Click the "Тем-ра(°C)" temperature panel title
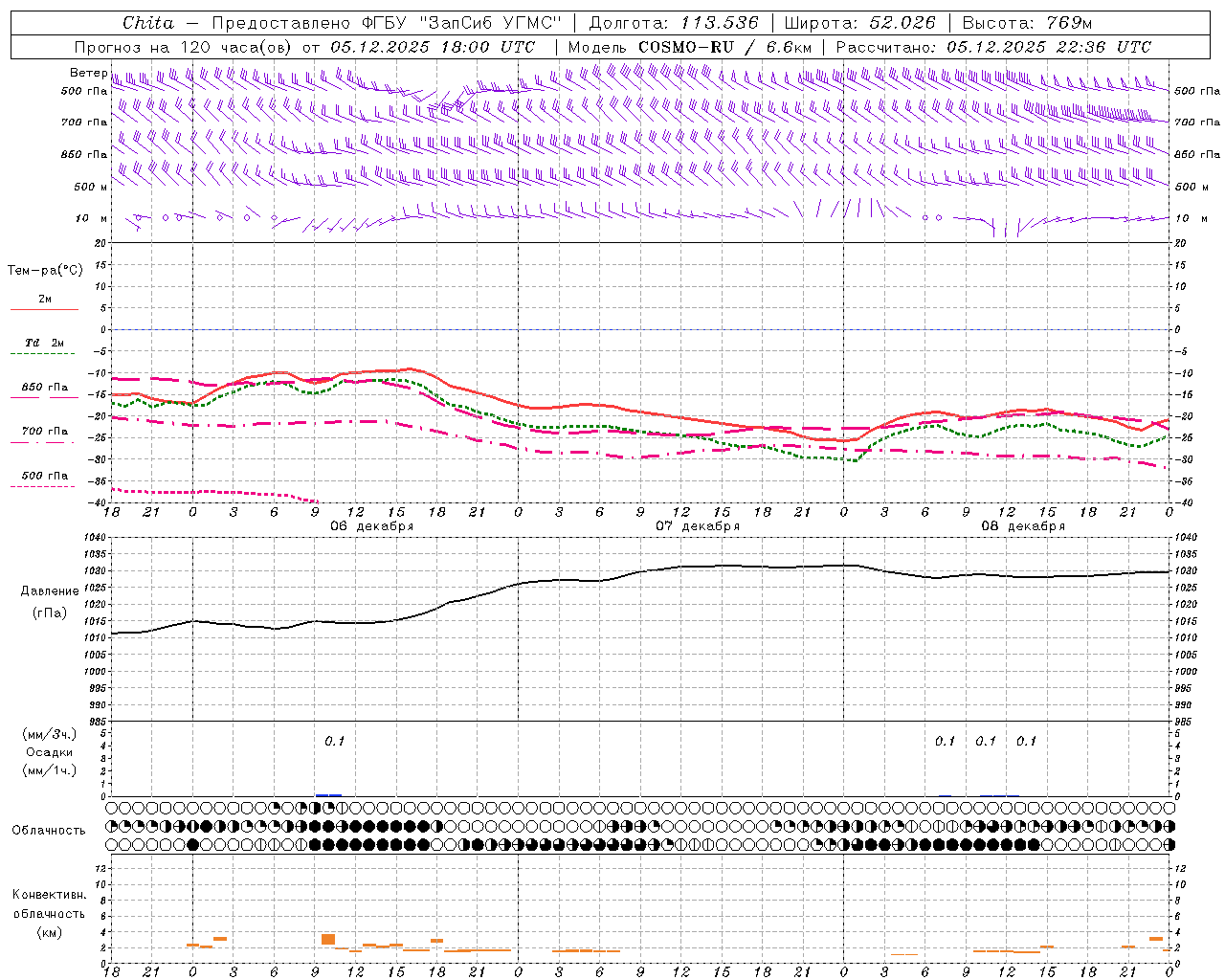Screen dimensions: 1225x980 45,270
